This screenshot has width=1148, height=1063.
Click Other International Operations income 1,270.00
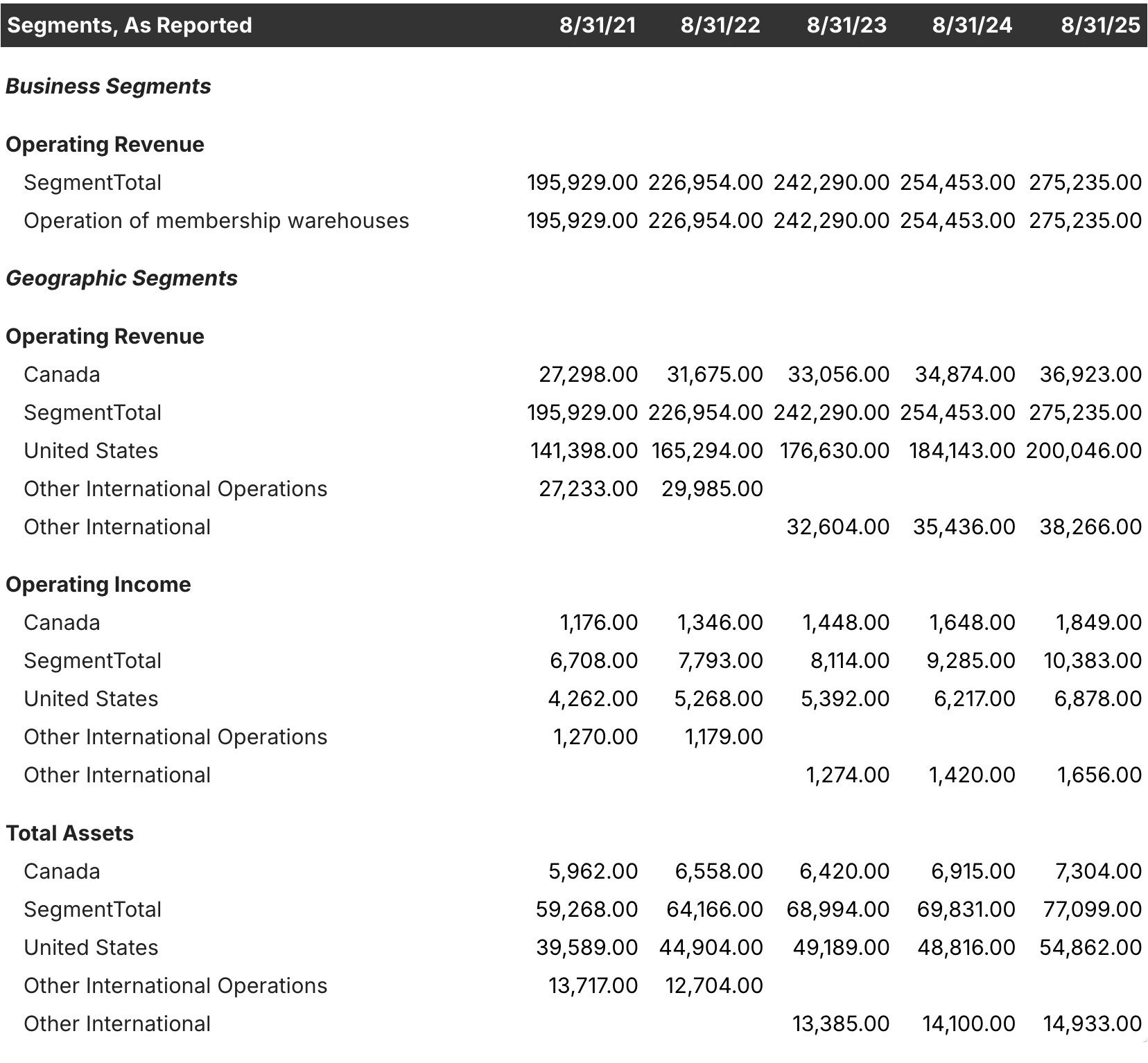click(x=595, y=737)
